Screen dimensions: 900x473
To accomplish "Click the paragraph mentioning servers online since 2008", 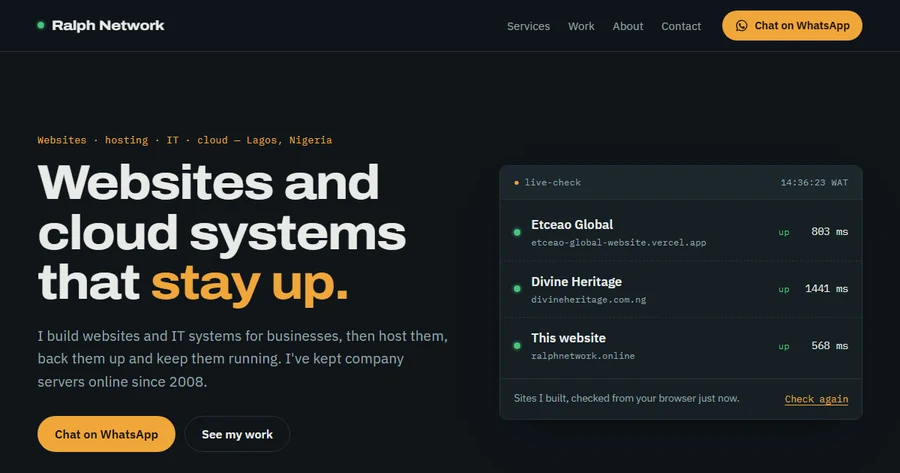I will pos(243,359).
